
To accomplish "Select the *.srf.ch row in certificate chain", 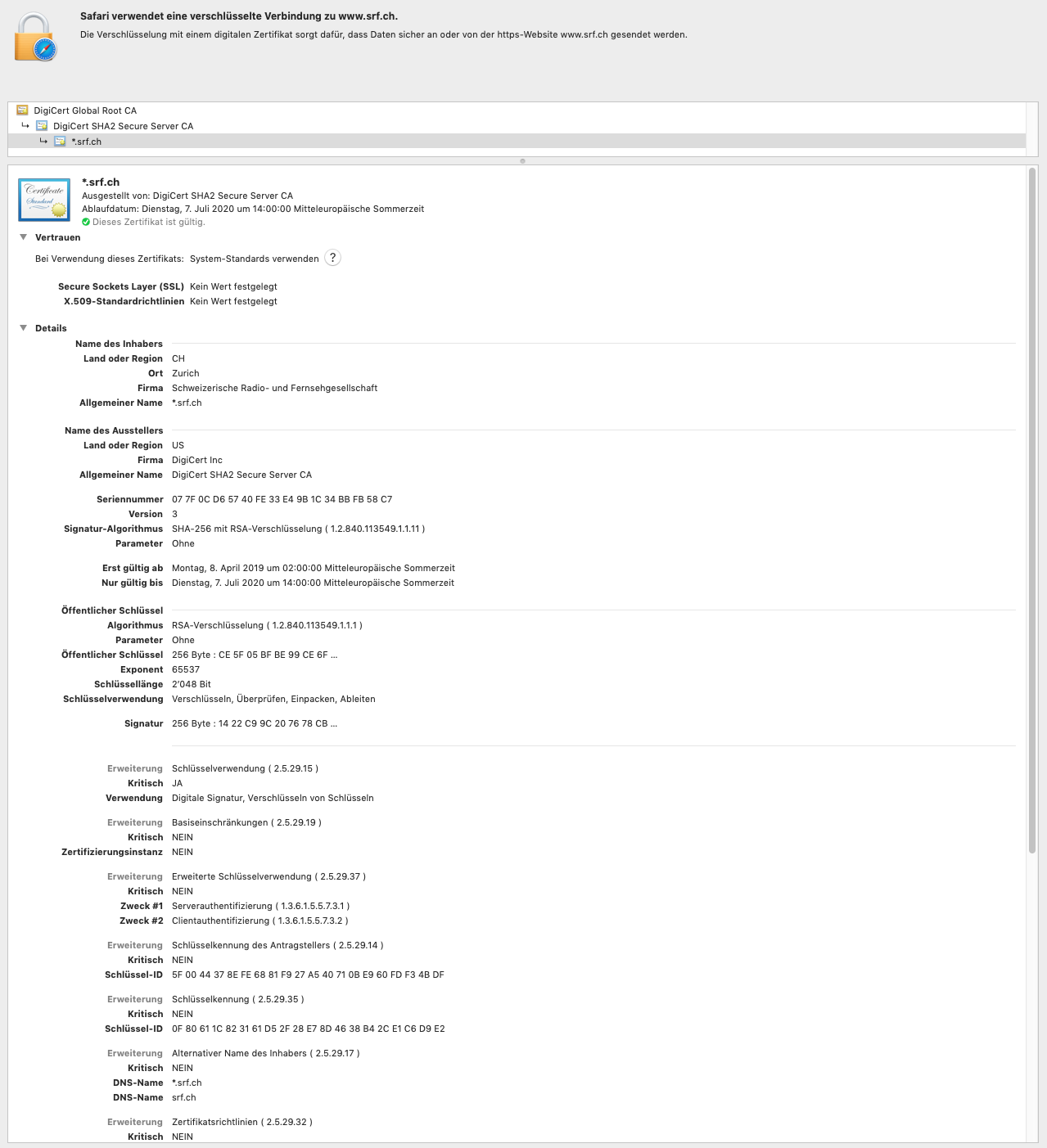I will (x=517, y=142).
